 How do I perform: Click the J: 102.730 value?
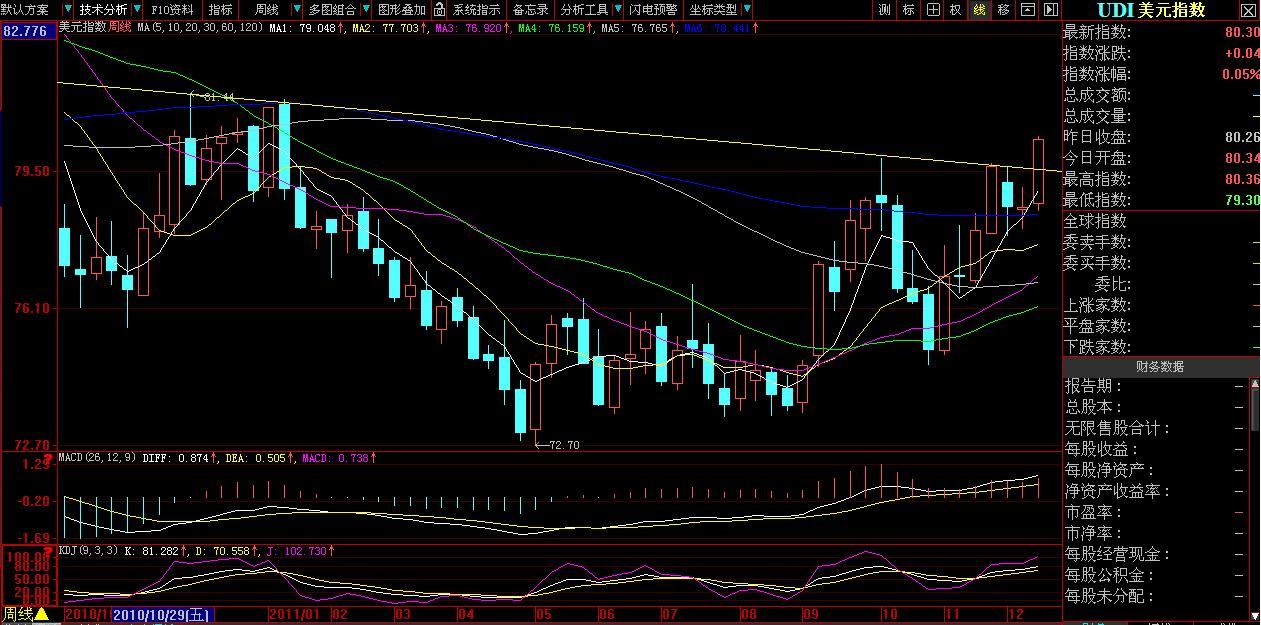(x=296, y=551)
